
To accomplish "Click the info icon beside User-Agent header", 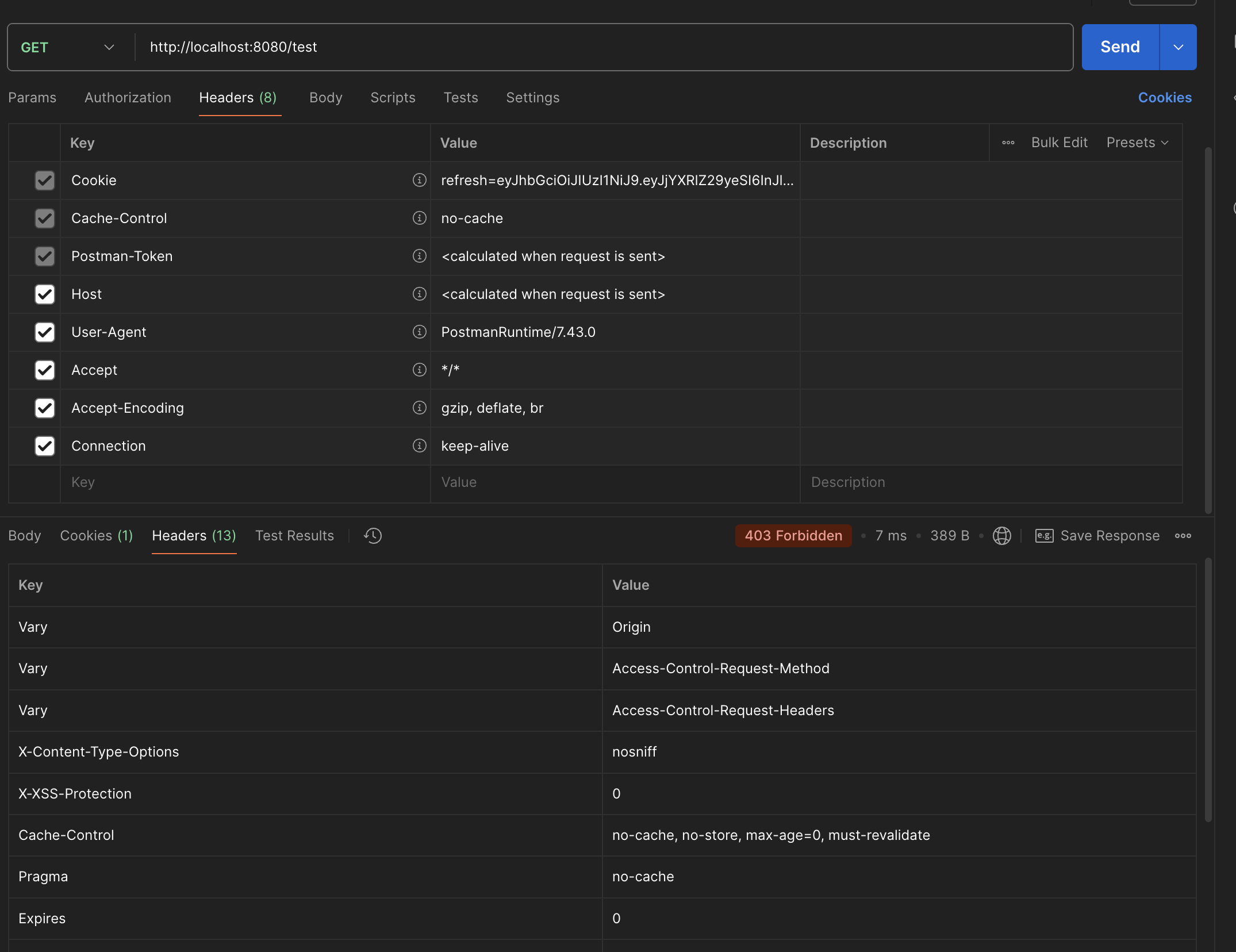I will click(420, 332).
